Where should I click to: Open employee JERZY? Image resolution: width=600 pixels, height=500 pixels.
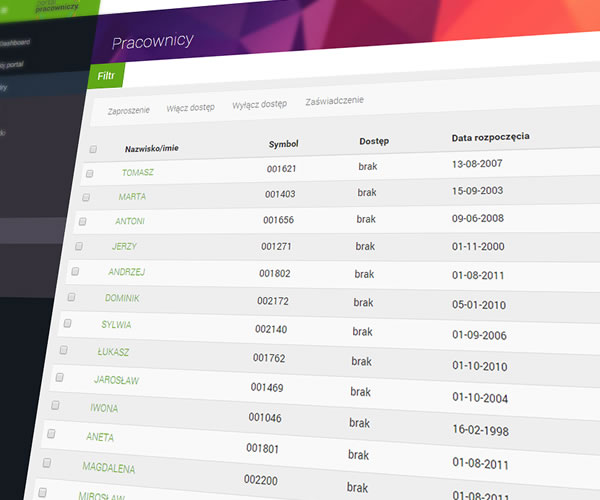point(124,246)
